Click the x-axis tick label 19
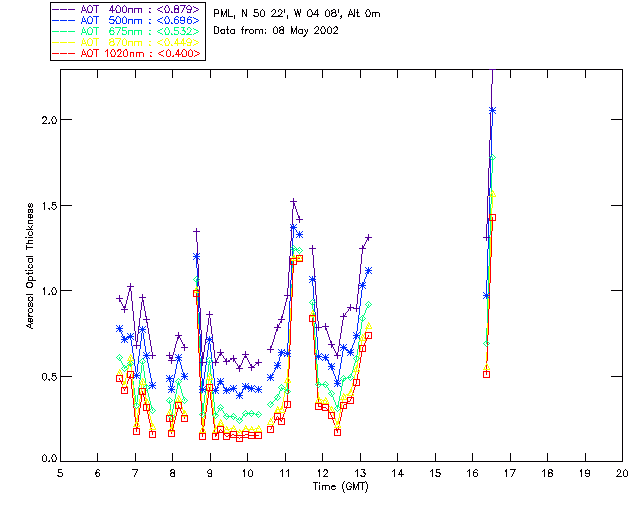This screenshot has width=640, height=512. pos(585,473)
